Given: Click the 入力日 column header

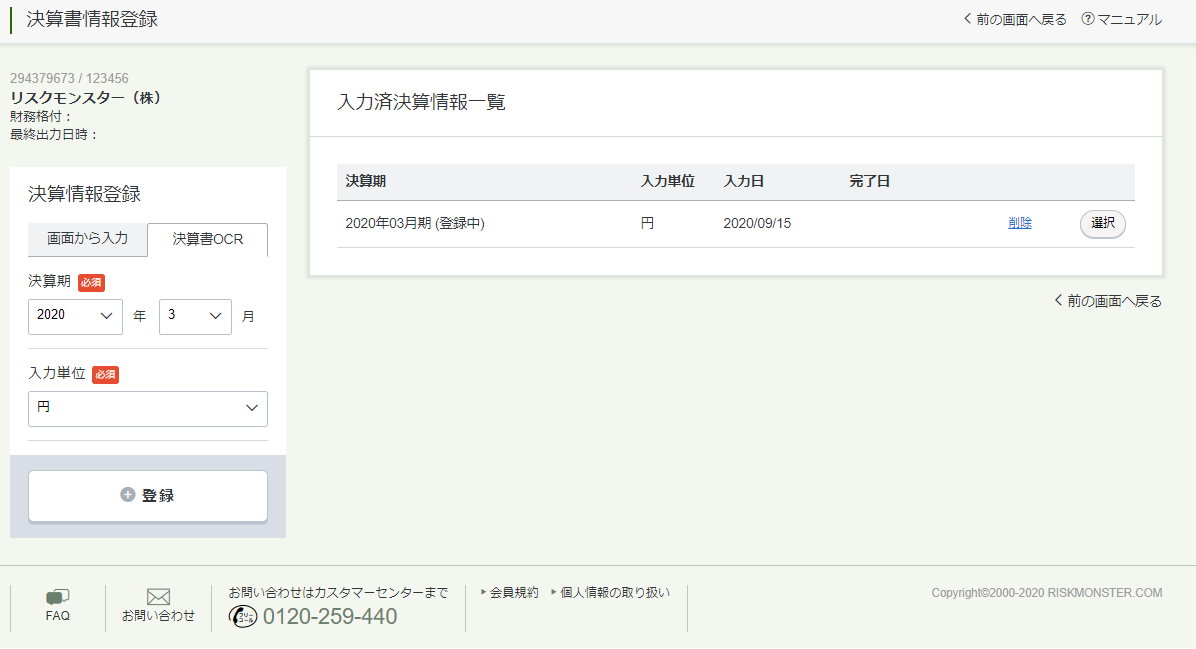Looking at the screenshot, I should click(x=744, y=182).
